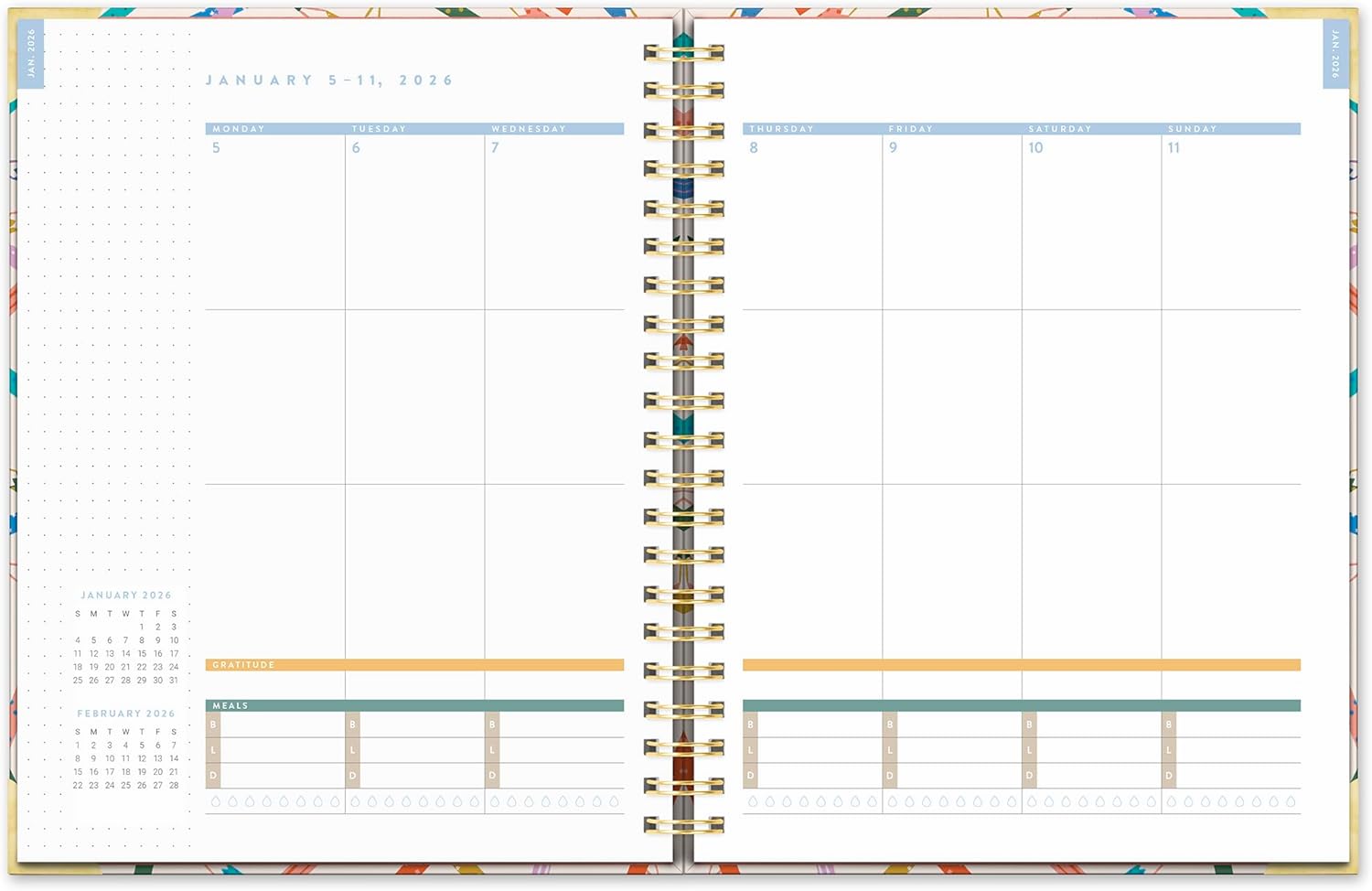Click the February 2026 mini calendar title
Screen dimensions: 1372x891
[125, 714]
